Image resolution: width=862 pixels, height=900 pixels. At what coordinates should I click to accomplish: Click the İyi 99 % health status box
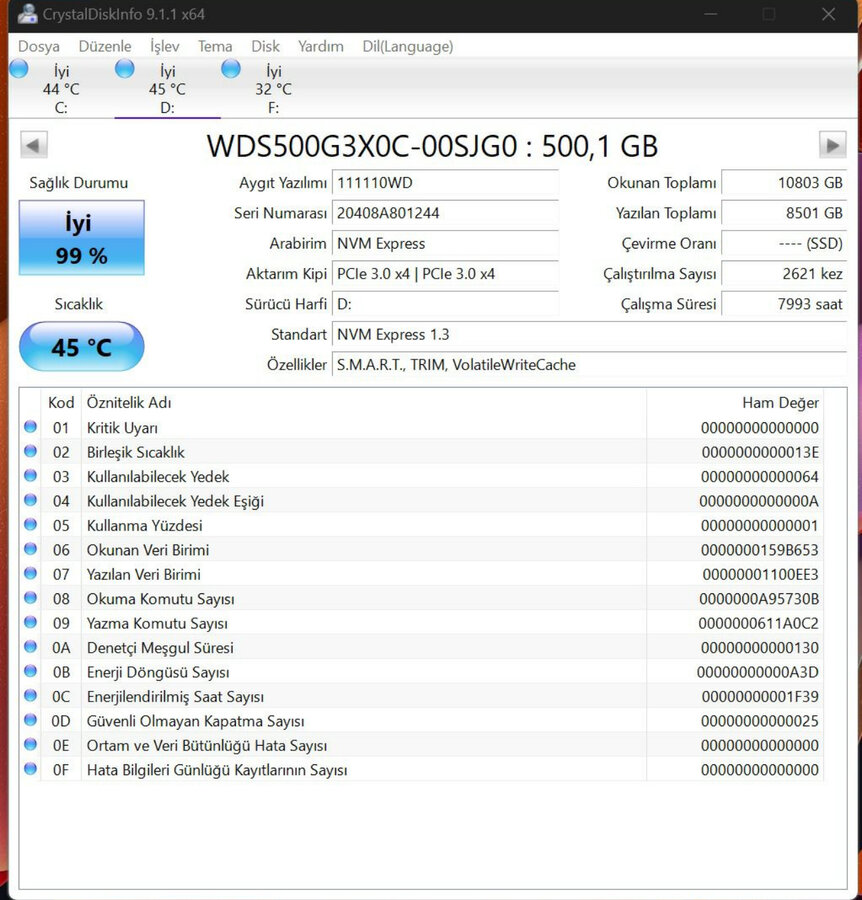tap(81, 238)
